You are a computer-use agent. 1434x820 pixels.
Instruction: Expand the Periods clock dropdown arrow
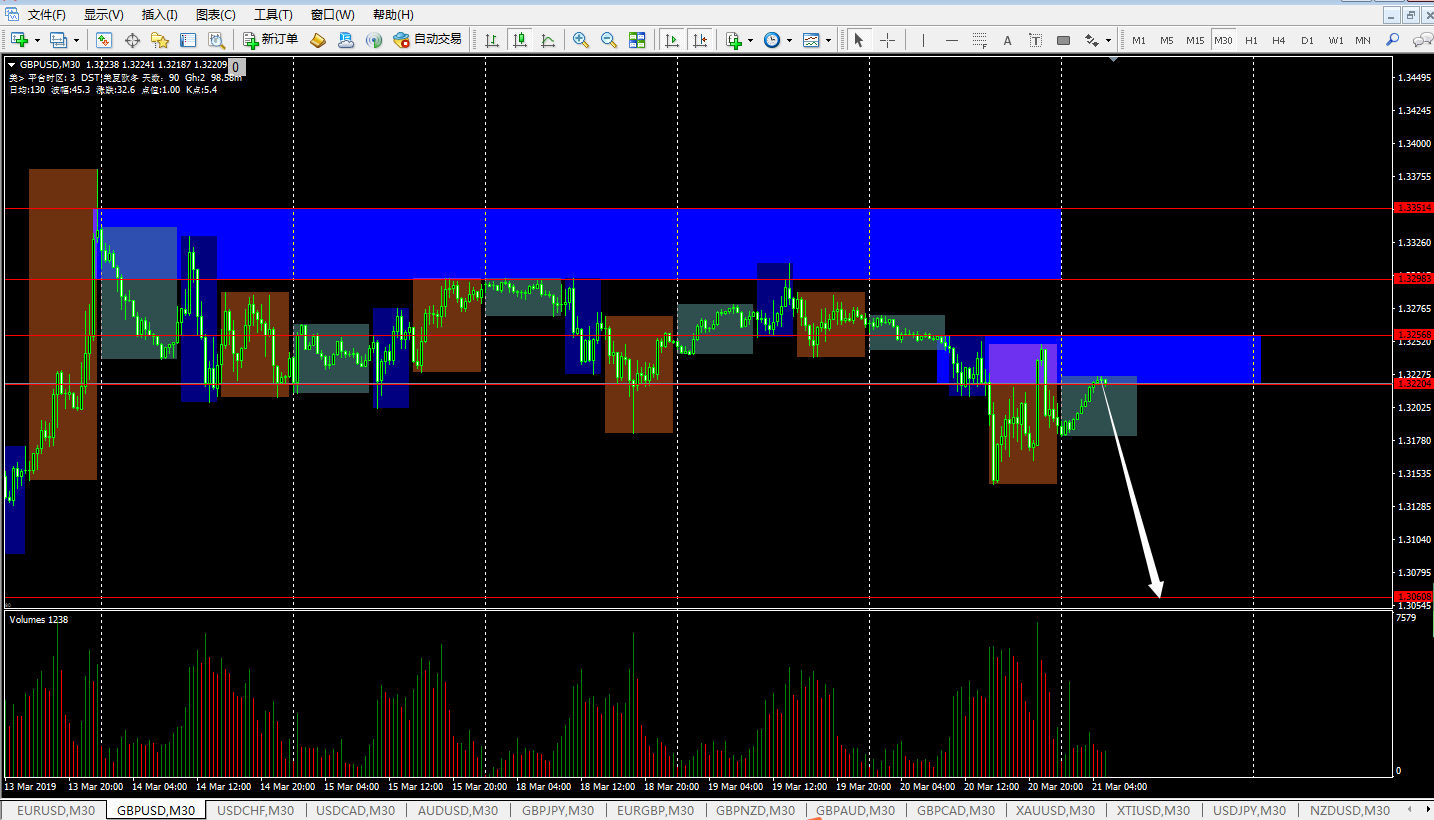[x=789, y=40]
